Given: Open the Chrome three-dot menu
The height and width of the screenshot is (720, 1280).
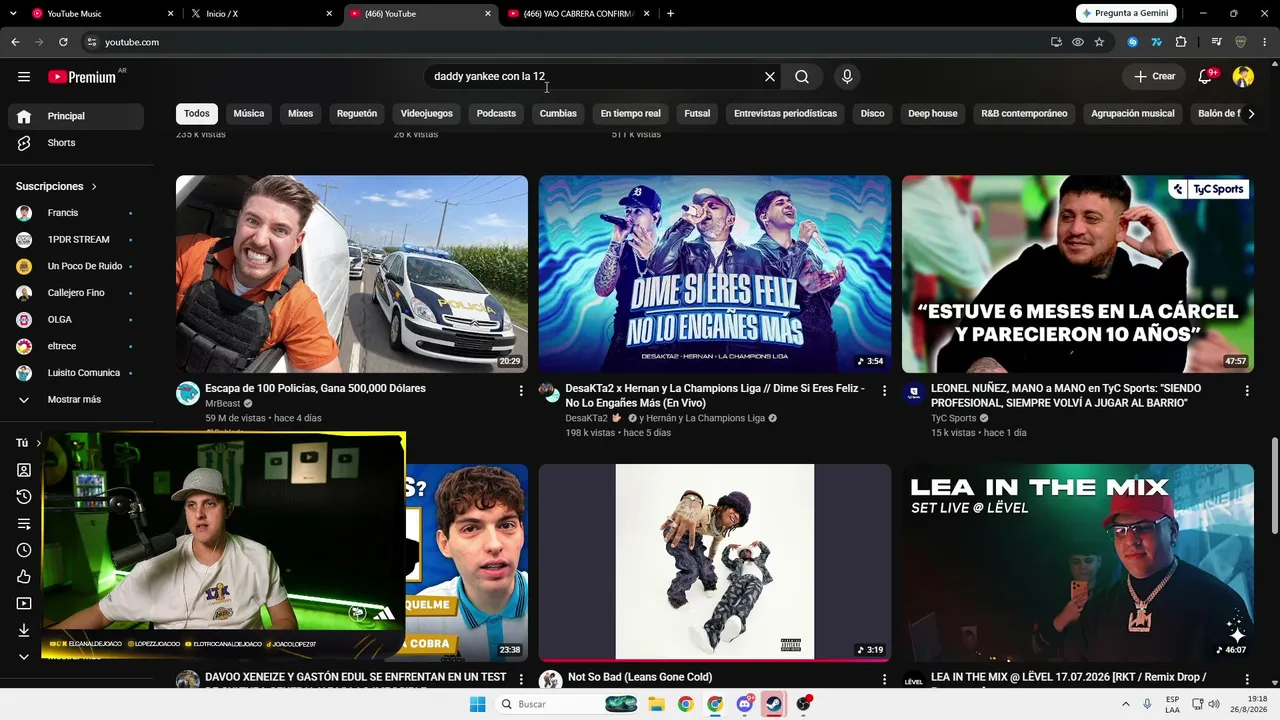Looking at the screenshot, I should click(x=1265, y=42).
